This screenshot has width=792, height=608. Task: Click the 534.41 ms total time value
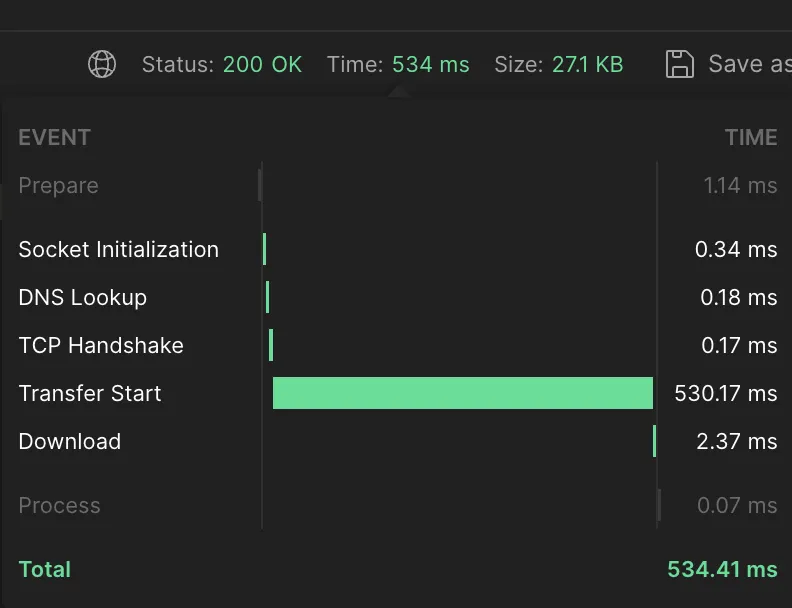[722, 569]
